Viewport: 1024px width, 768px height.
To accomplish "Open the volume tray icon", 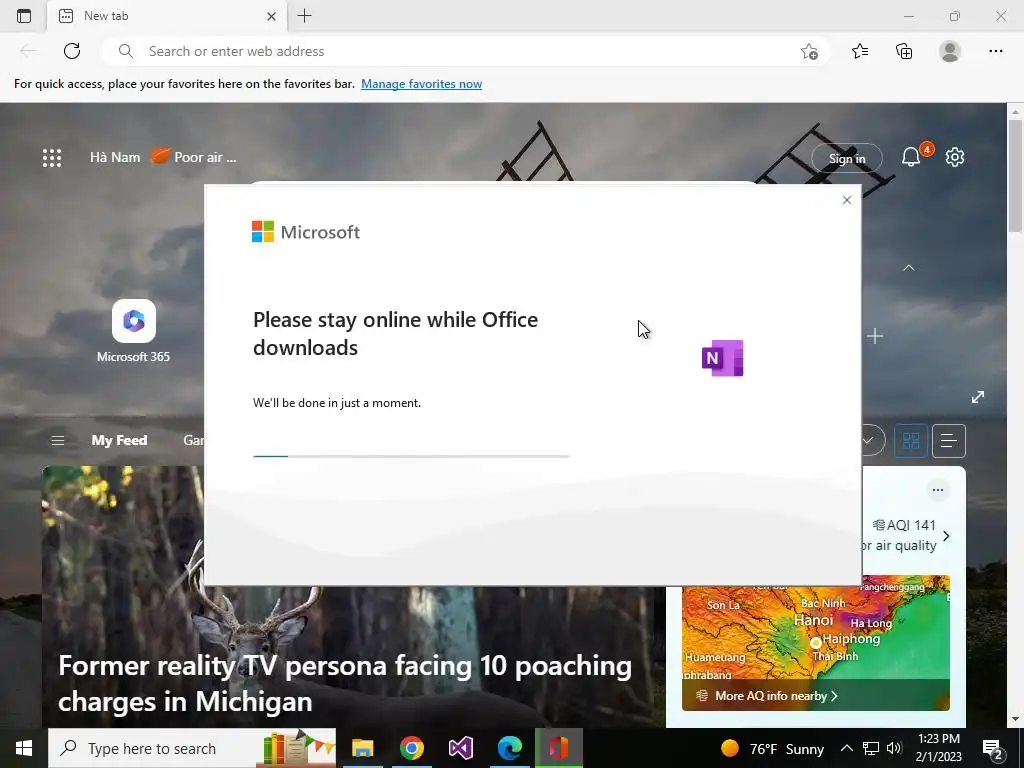I will click(x=894, y=748).
